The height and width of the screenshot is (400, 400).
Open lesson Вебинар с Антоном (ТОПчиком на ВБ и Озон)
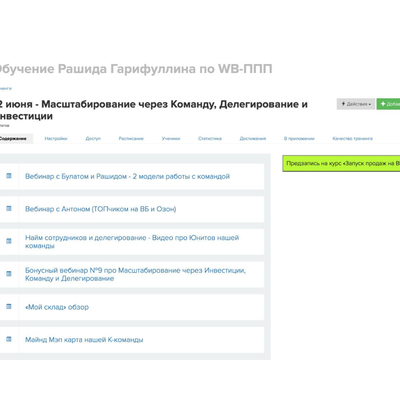(101, 209)
